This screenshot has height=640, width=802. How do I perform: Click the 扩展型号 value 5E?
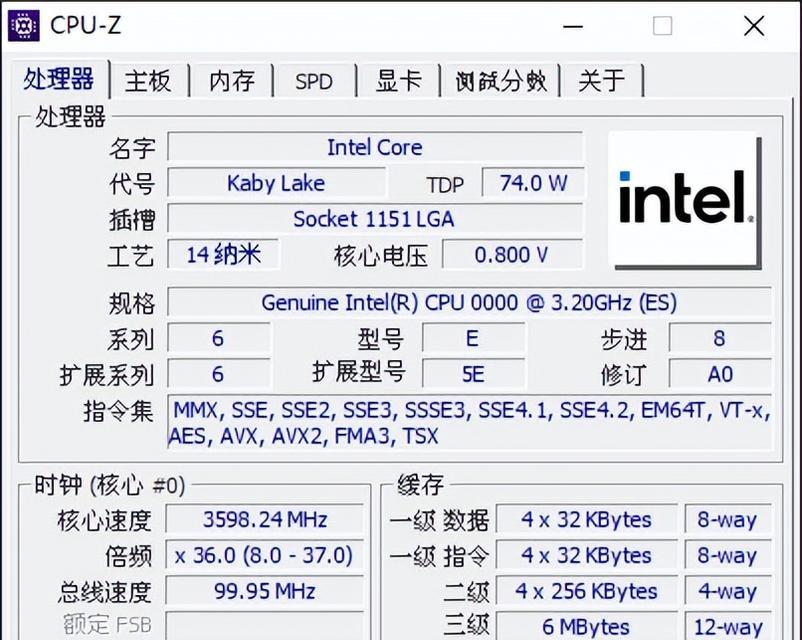tap(473, 374)
